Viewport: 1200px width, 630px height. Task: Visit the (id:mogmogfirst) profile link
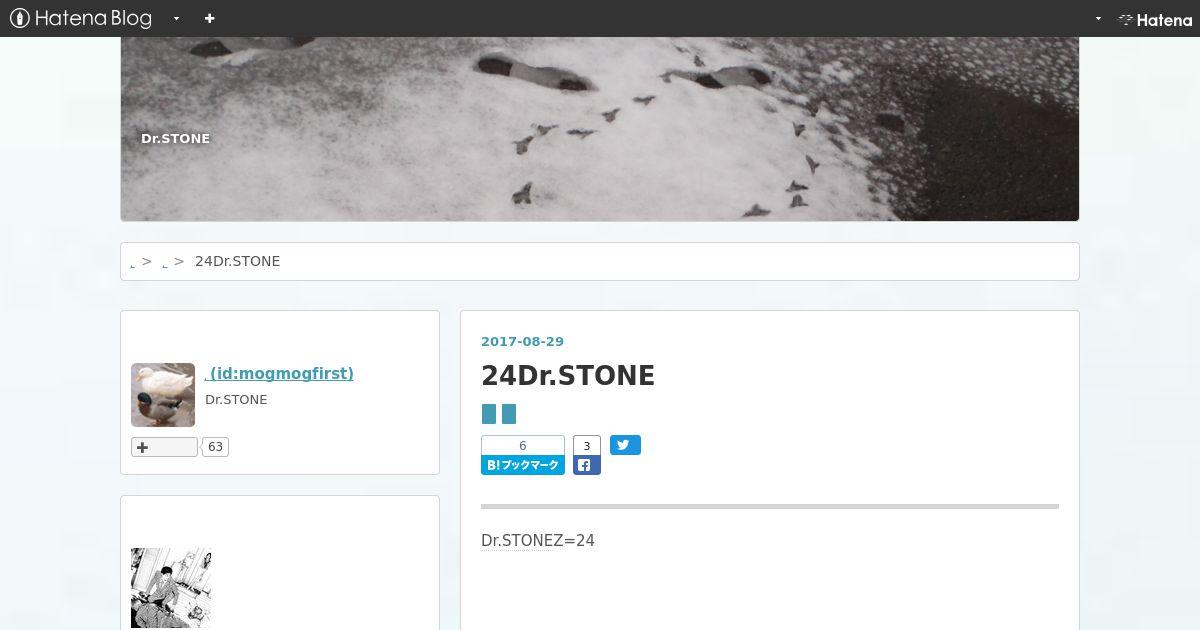click(x=279, y=373)
